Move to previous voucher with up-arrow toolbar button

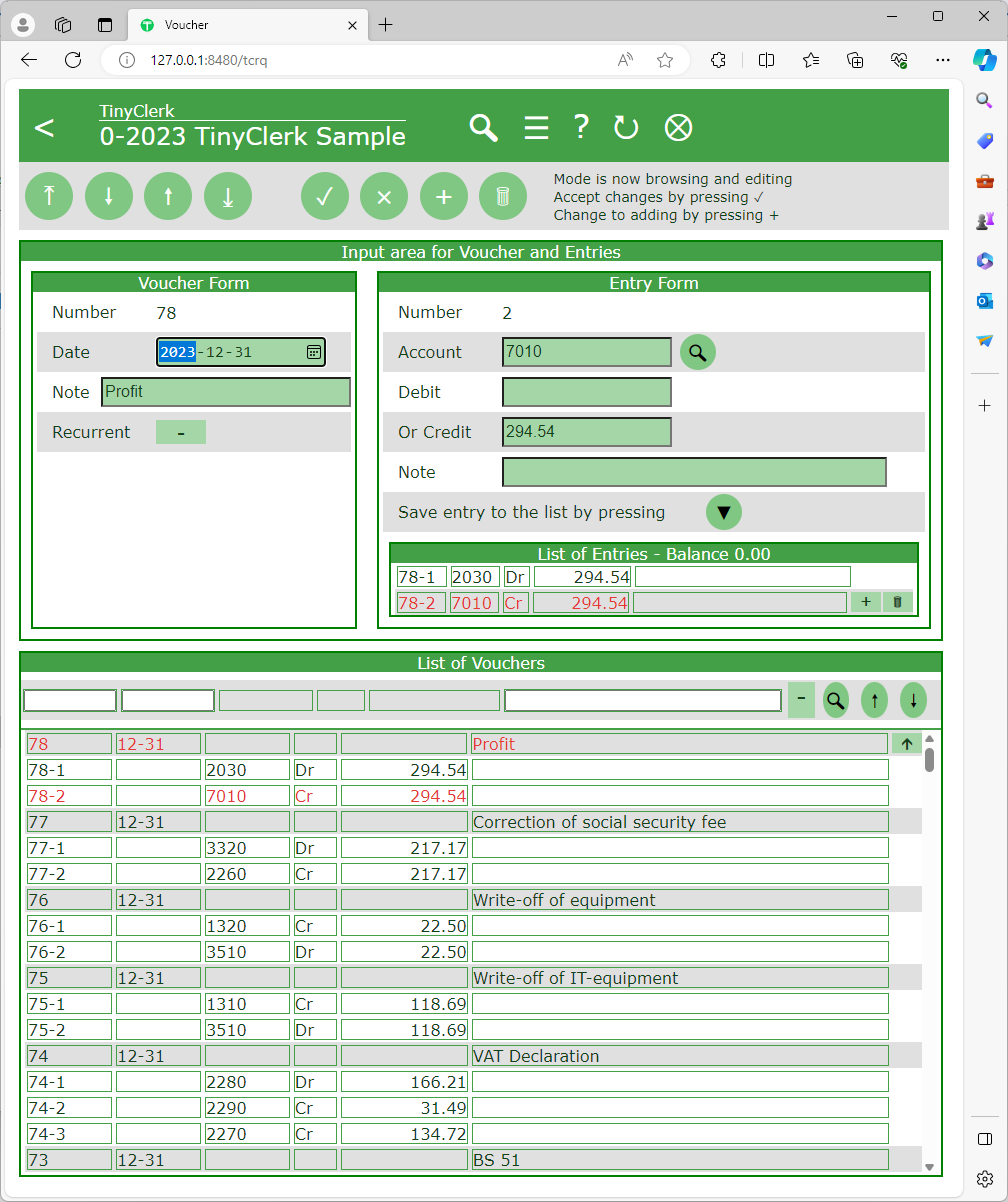click(x=168, y=196)
